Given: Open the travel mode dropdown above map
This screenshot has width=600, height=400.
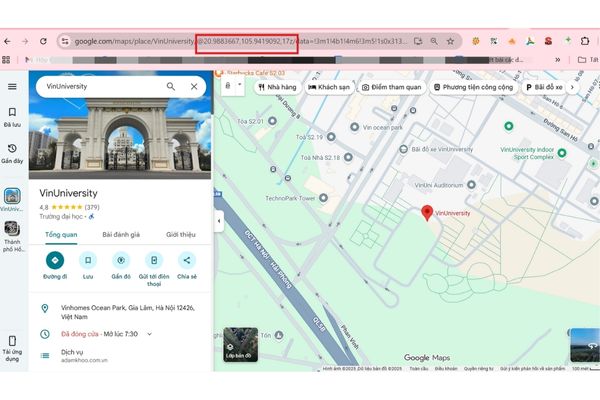Looking at the screenshot, I should coord(240,84).
